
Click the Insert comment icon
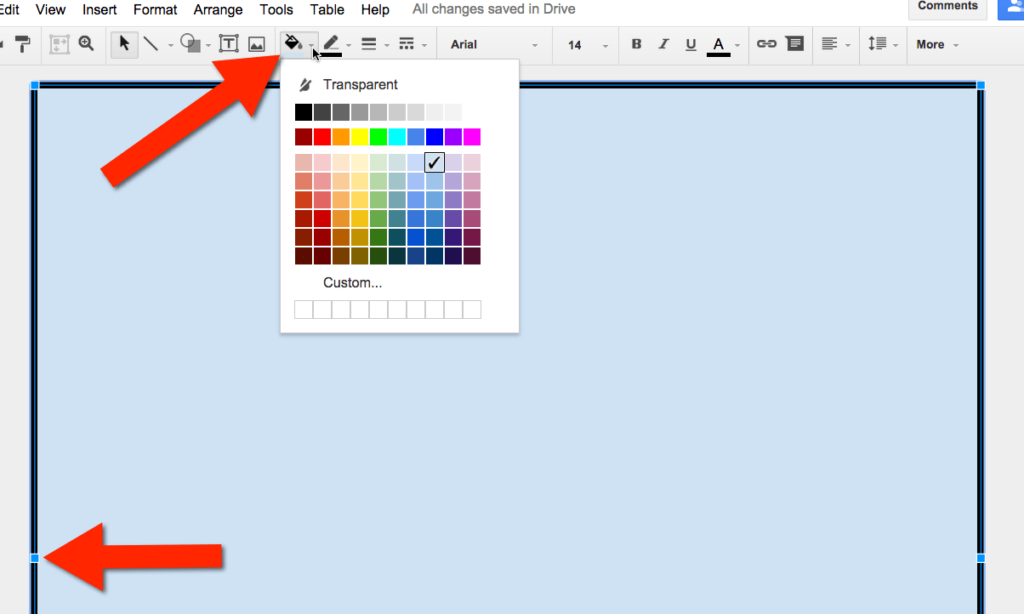793,44
